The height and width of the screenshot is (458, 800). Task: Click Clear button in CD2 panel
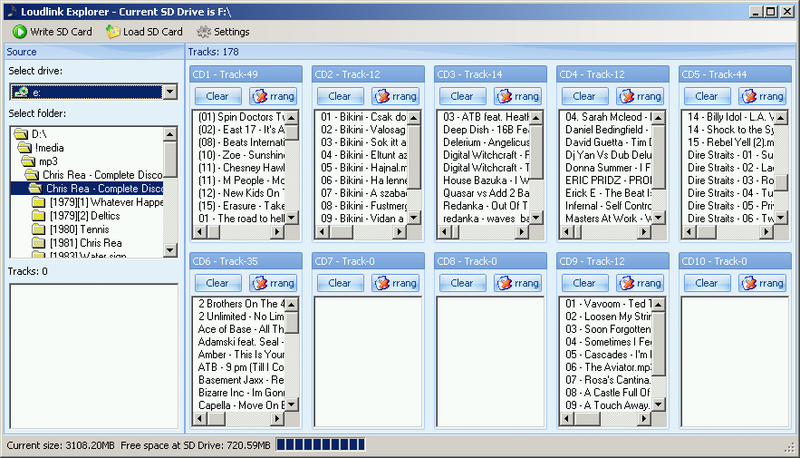[x=339, y=96]
